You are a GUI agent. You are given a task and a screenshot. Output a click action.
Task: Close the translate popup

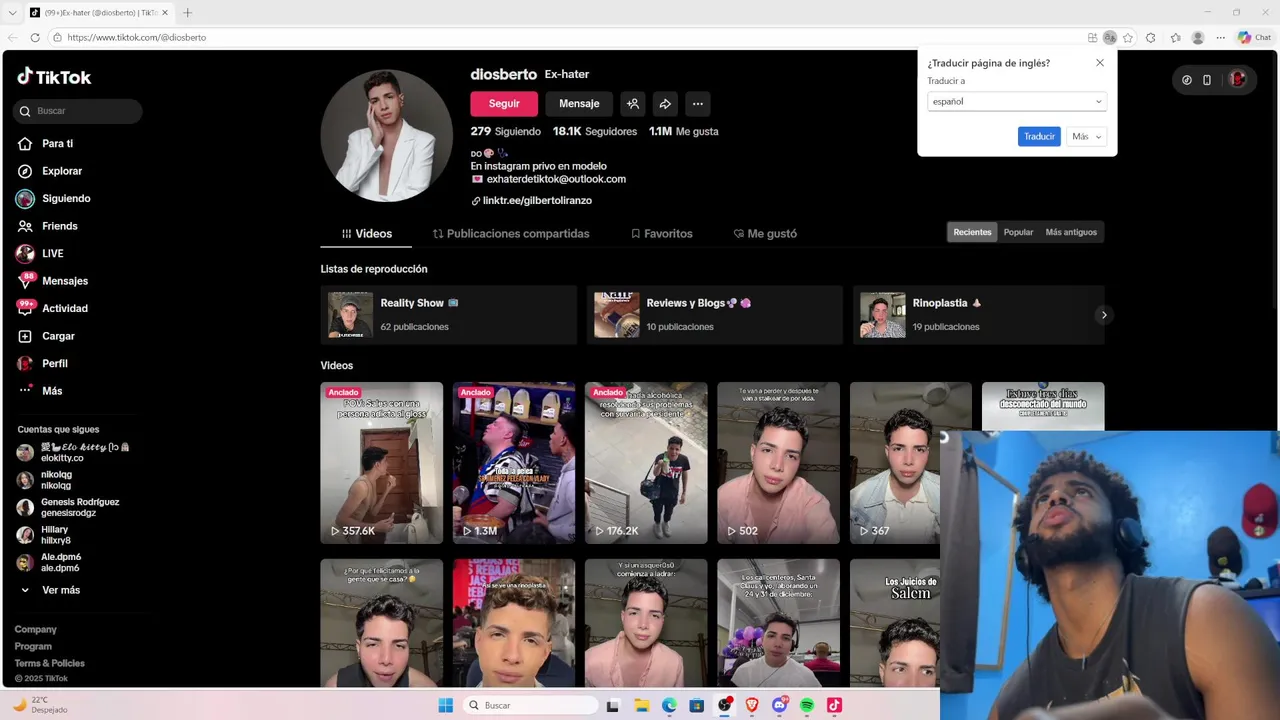pyautogui.click(x=1100, y=62)
